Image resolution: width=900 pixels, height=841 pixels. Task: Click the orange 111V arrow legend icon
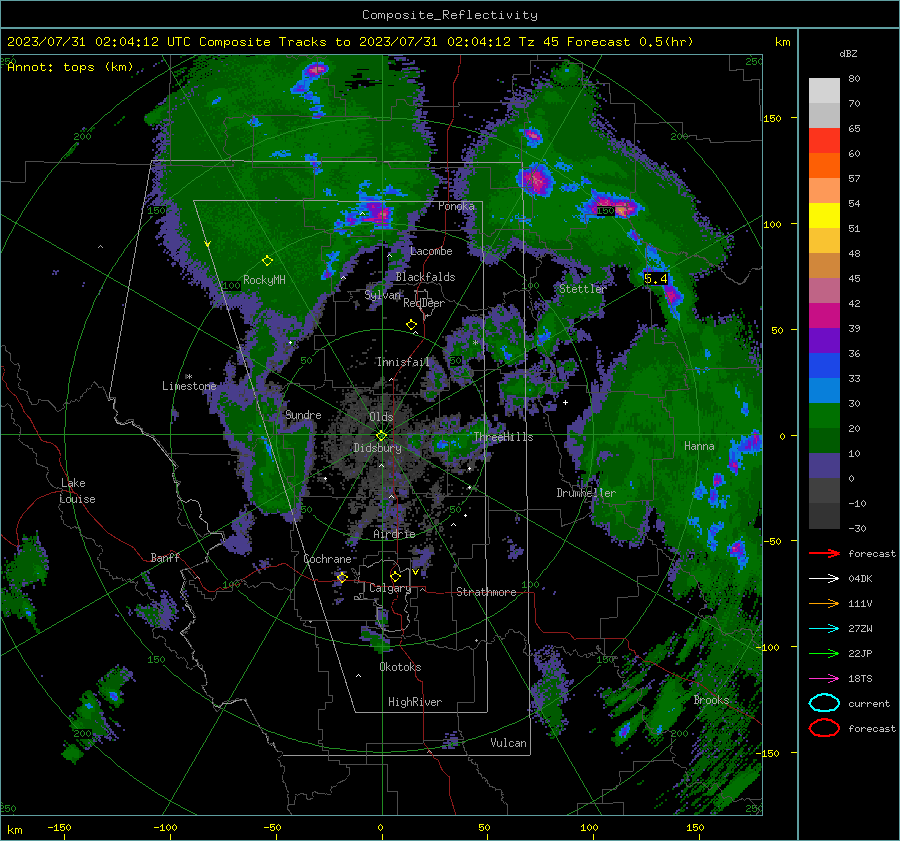[824, 603]
